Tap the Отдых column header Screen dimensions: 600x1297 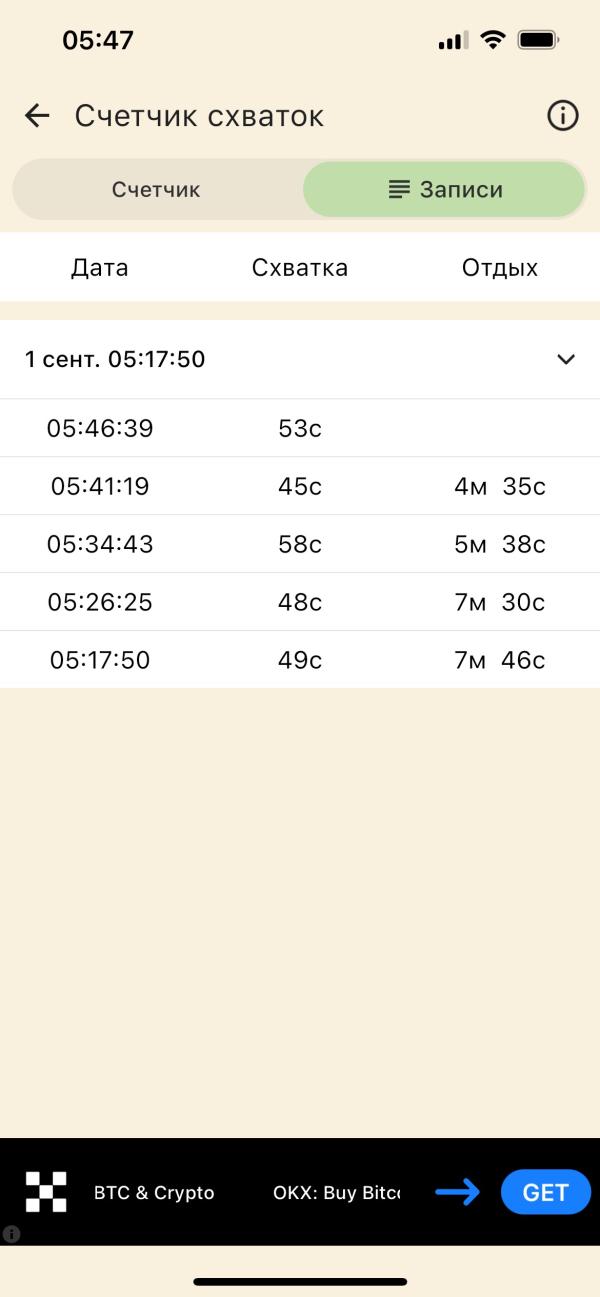(x=500, y=267)
